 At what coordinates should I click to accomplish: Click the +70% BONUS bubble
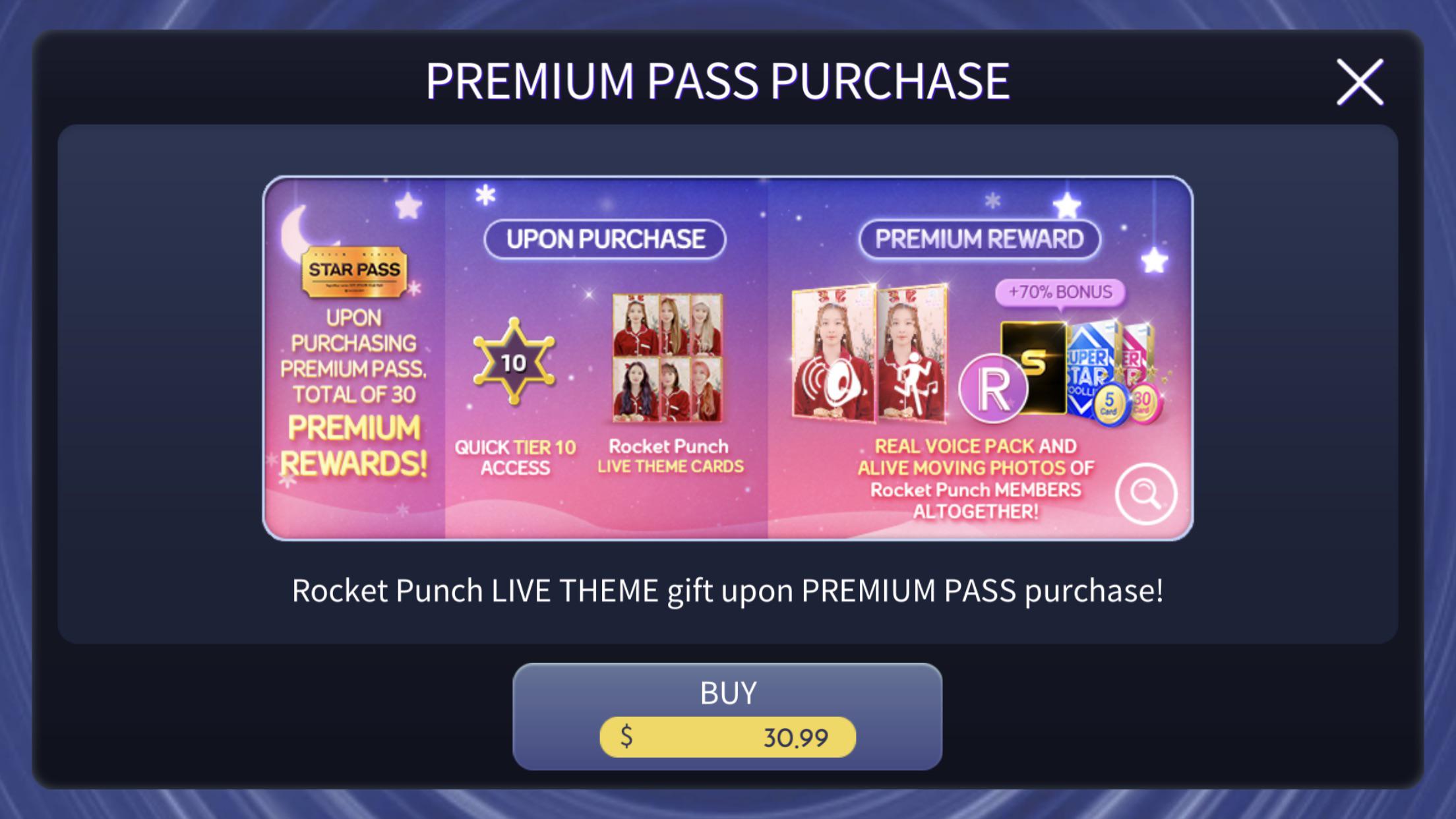tap(1060, 292)
